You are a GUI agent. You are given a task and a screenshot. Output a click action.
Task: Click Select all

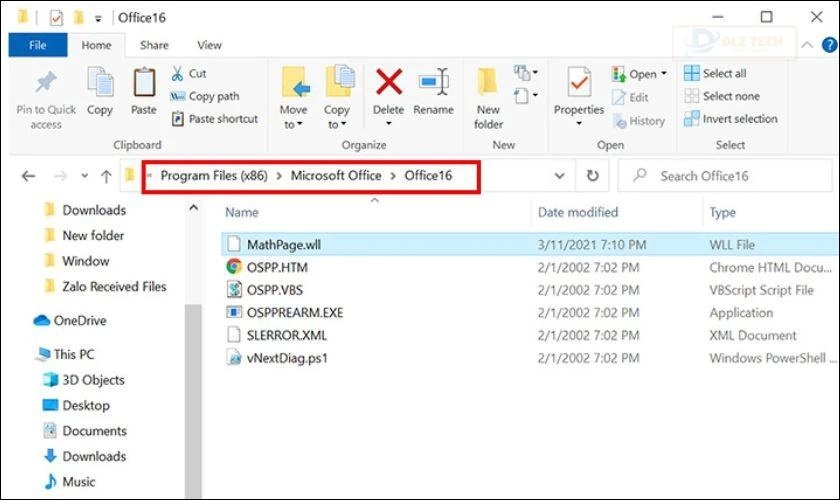[x=715, y=73]
